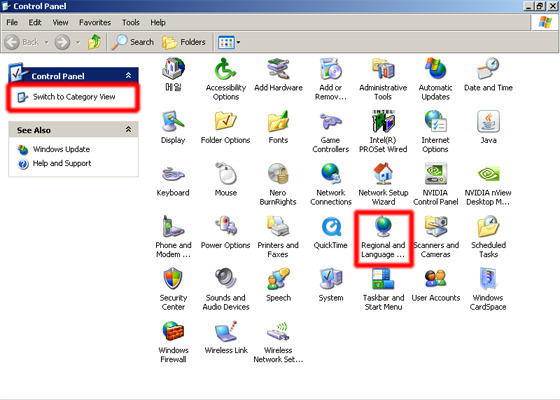The width and height of the screenshot is (560, 400).
Task: Open QuickTime settings icon
Action: (331, 232)
